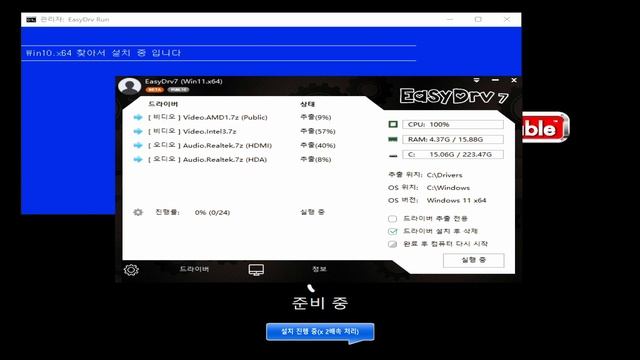Click the monitor icon in bottom bar
The image size is (640, 360).
256,270
